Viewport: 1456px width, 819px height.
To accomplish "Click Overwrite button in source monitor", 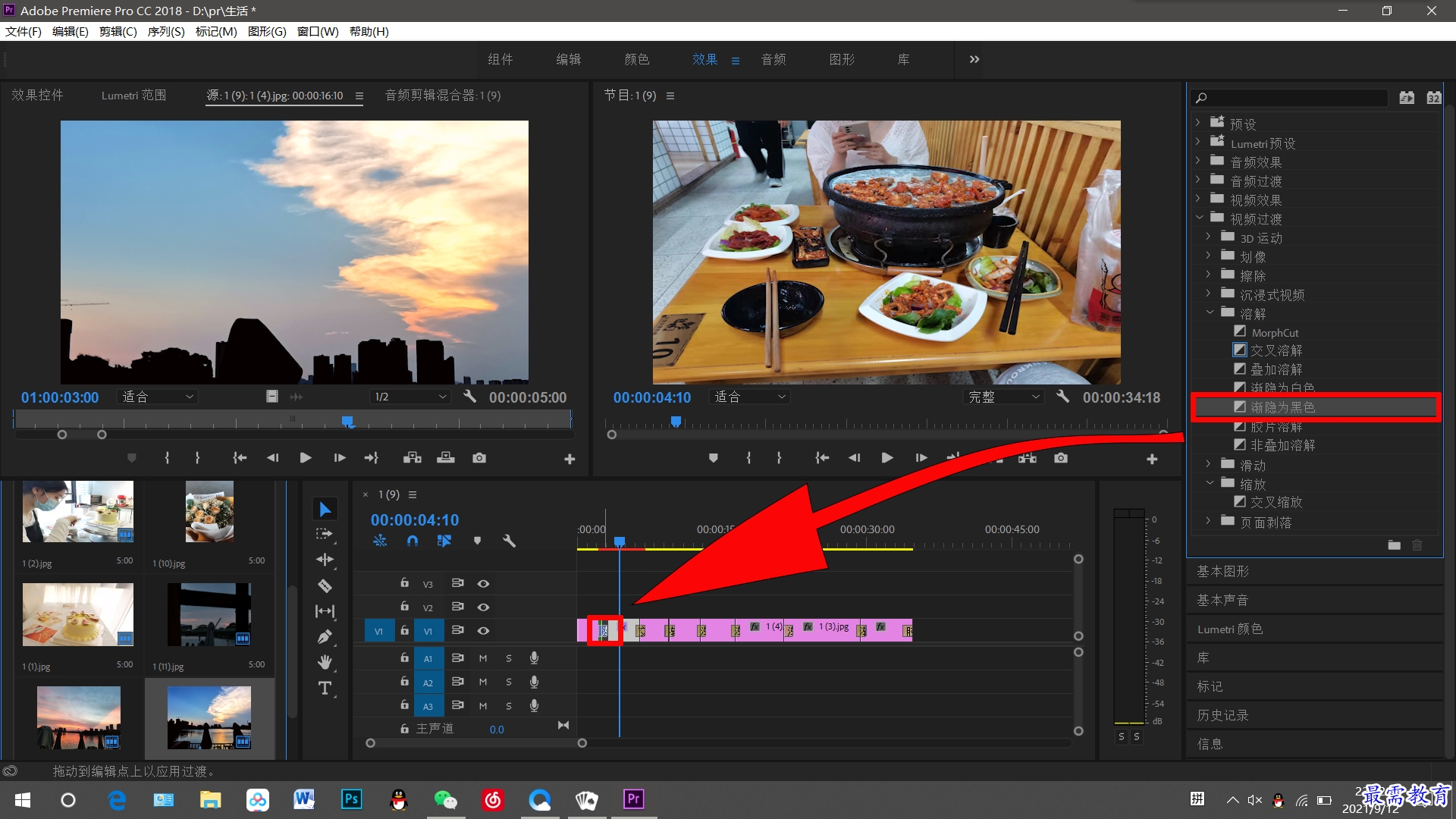I will [x=446, y=458].
